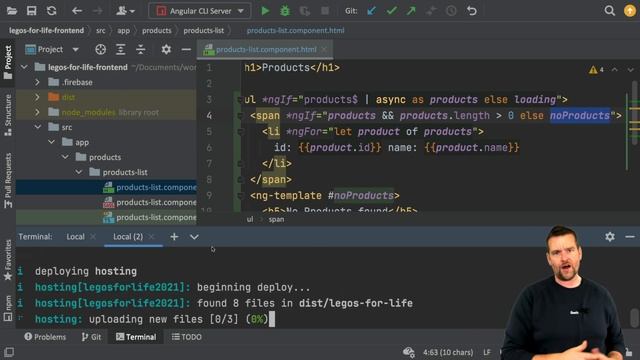Open Search Everywhere magnifier icon
This screenshot has height=360, width=640.
click(x=609, y=11)
